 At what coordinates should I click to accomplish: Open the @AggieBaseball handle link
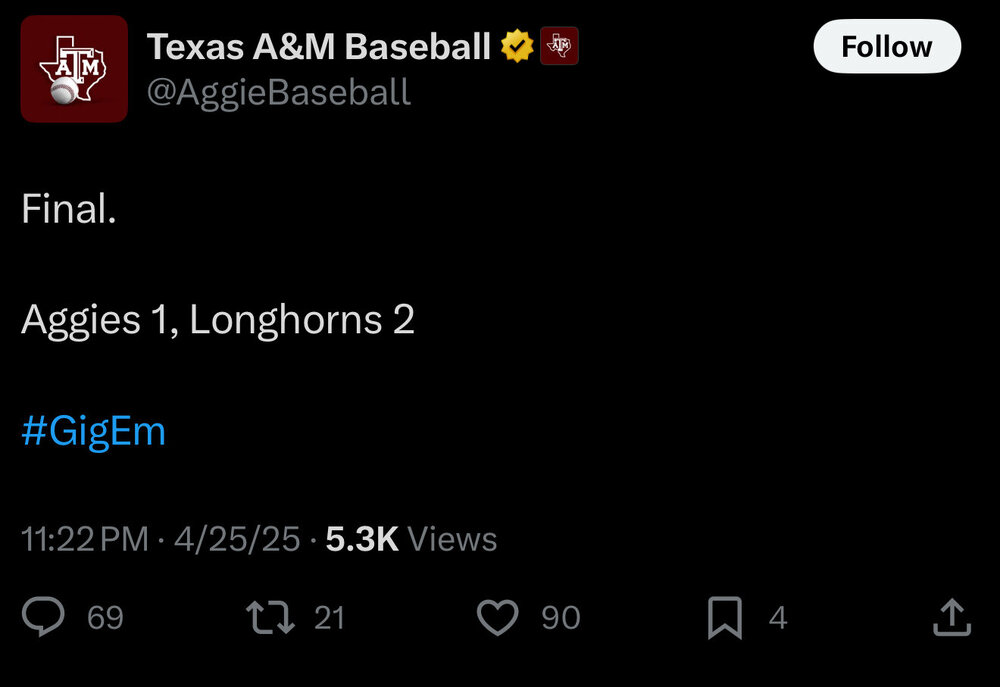(x=279, y=92)
